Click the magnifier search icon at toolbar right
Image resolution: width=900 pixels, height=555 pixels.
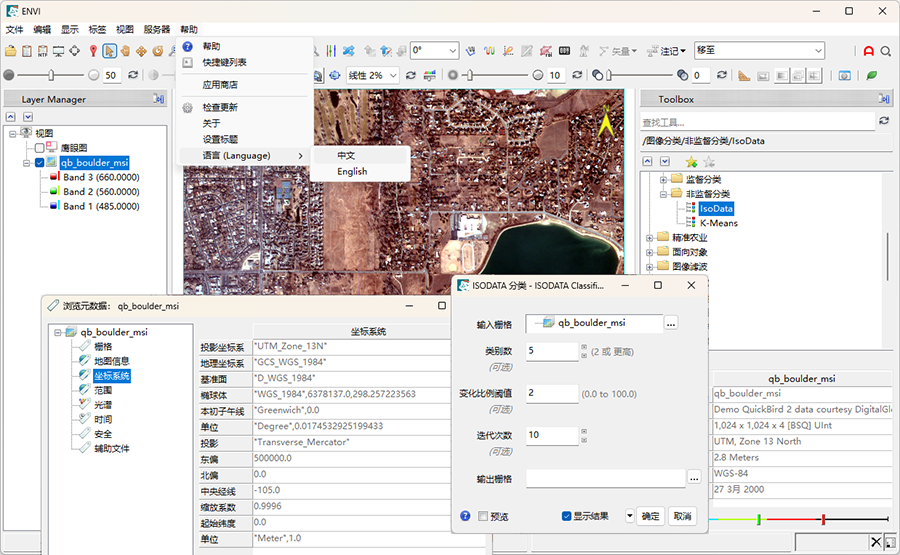point(886,51)
